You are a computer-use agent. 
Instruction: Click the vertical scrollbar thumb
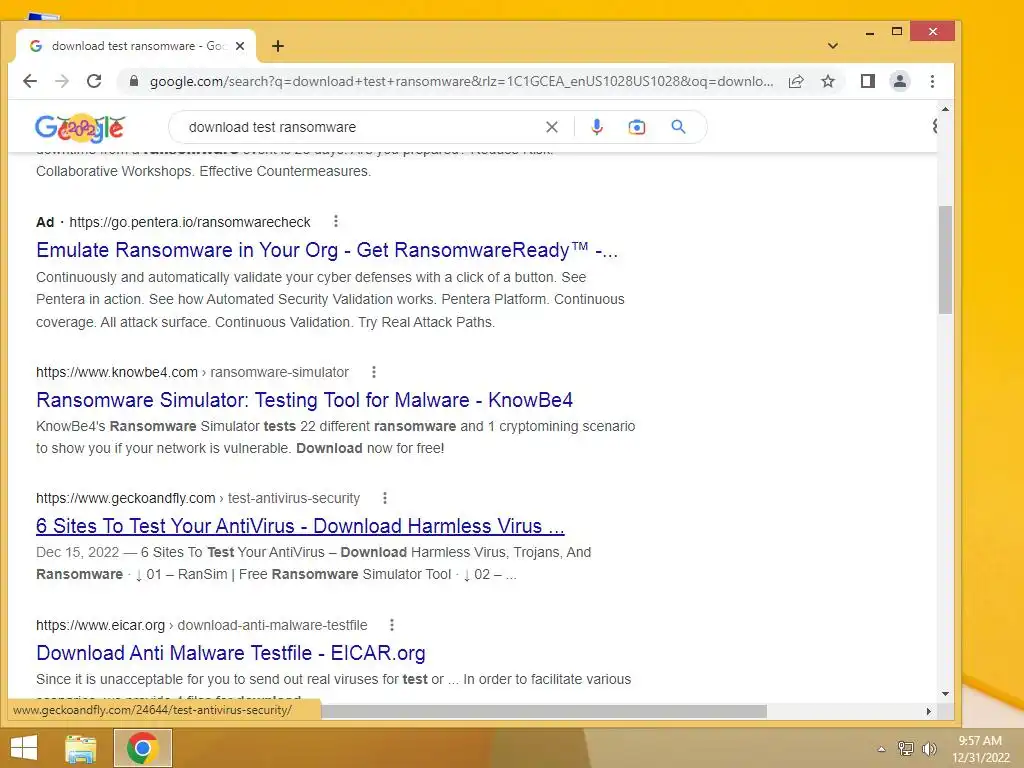pos(945,260)
